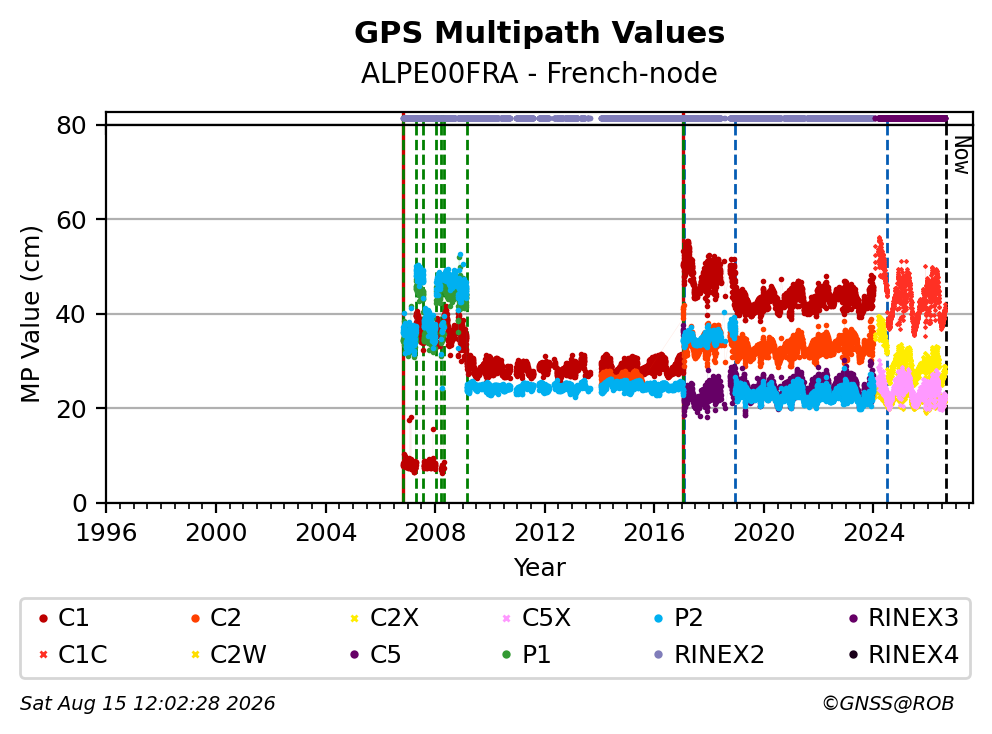This screenshot has width=992, height=734.
Task: Click the orange C2 legend dot
Action: coord(195,618)
